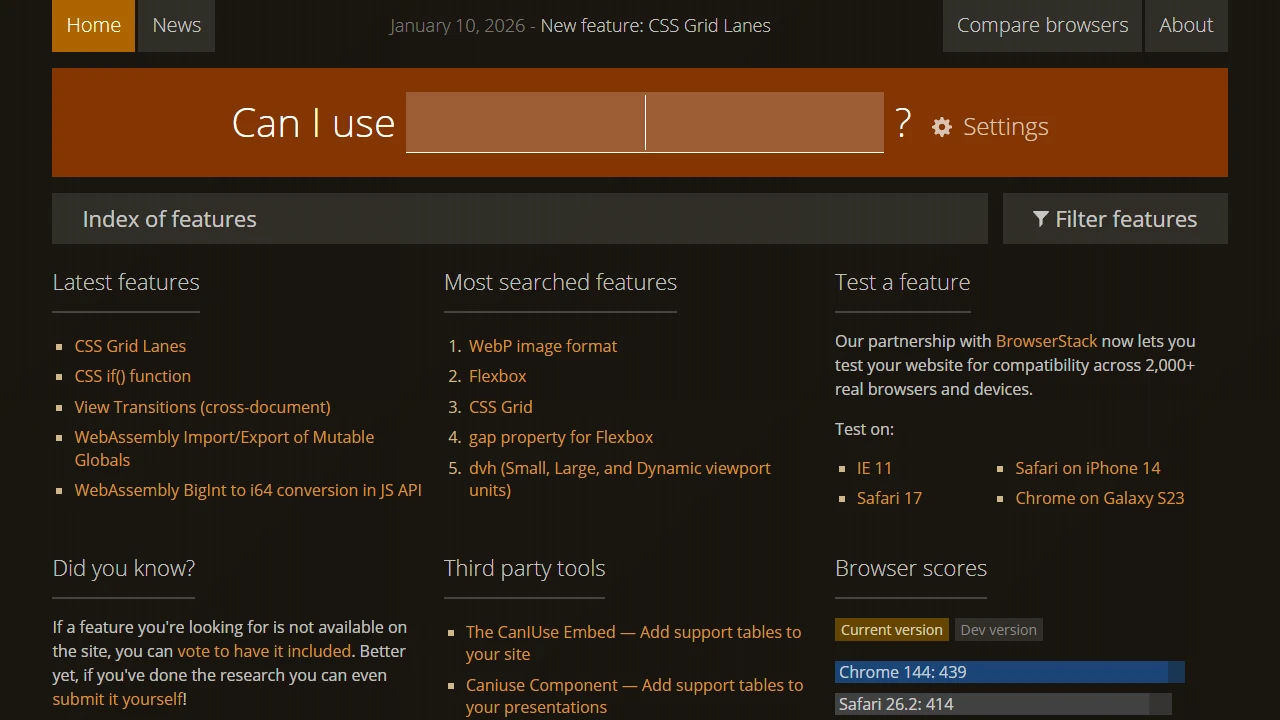This screenshot has height=720, width=1280.
Task: Click the filter funnel icon
Action: pos(1042,218)
